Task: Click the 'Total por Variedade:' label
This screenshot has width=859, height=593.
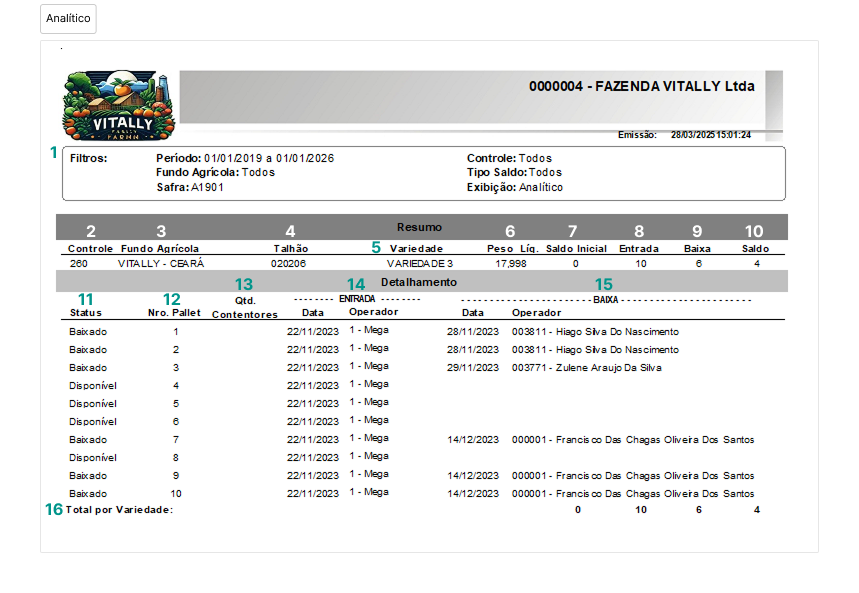Action: [x=119, y=510]
